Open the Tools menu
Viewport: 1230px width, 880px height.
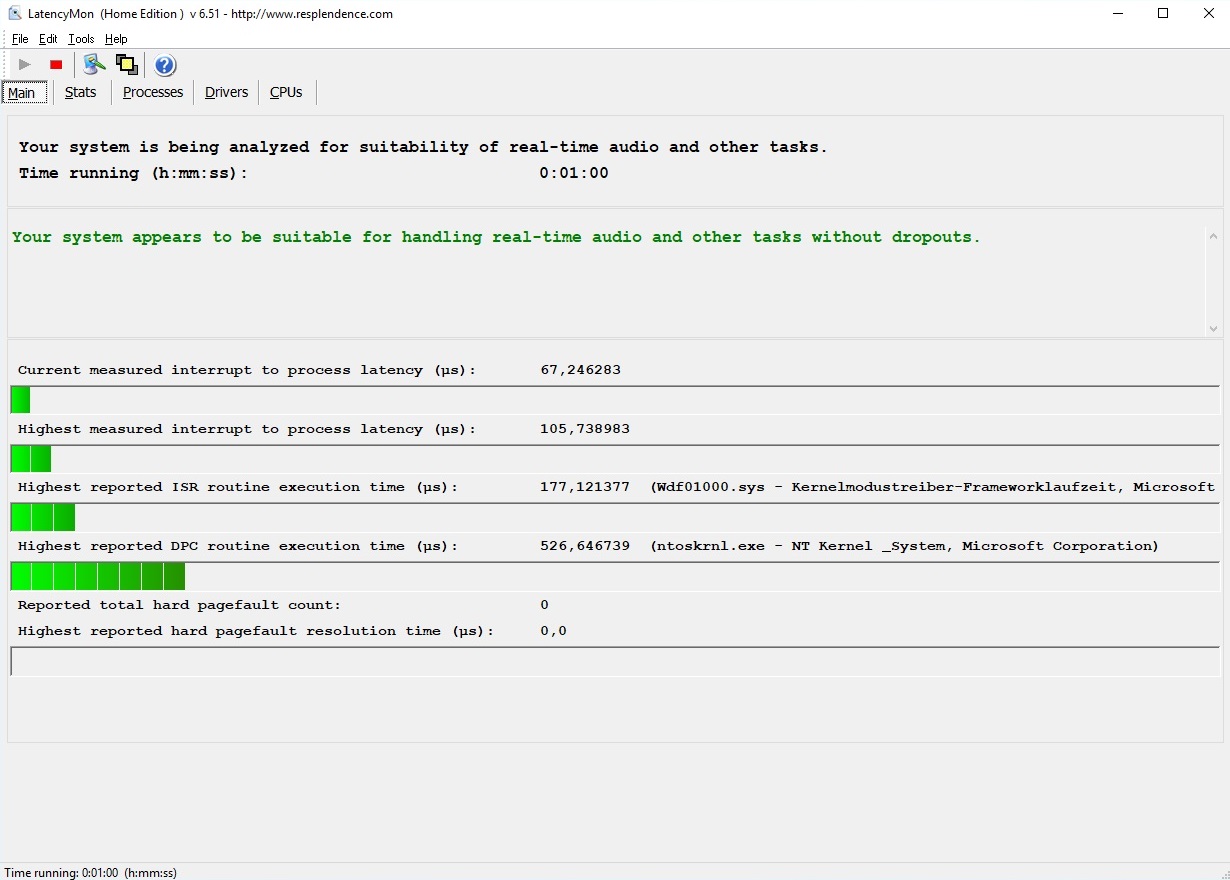point(81,39)
